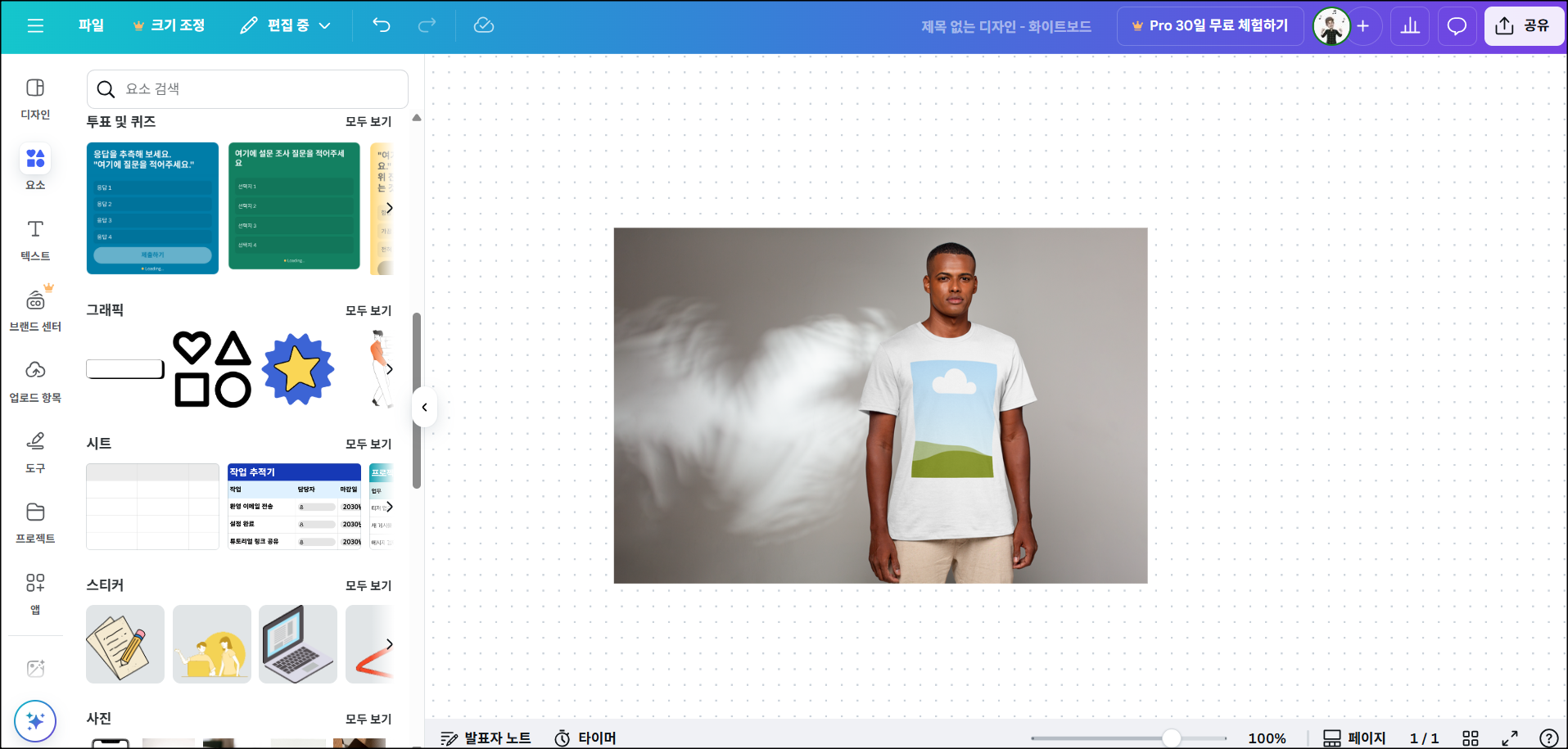View all in 투표 및 퀴즈 section
The width and height of the screenshot is (1568, 749).
click(368, 121)
